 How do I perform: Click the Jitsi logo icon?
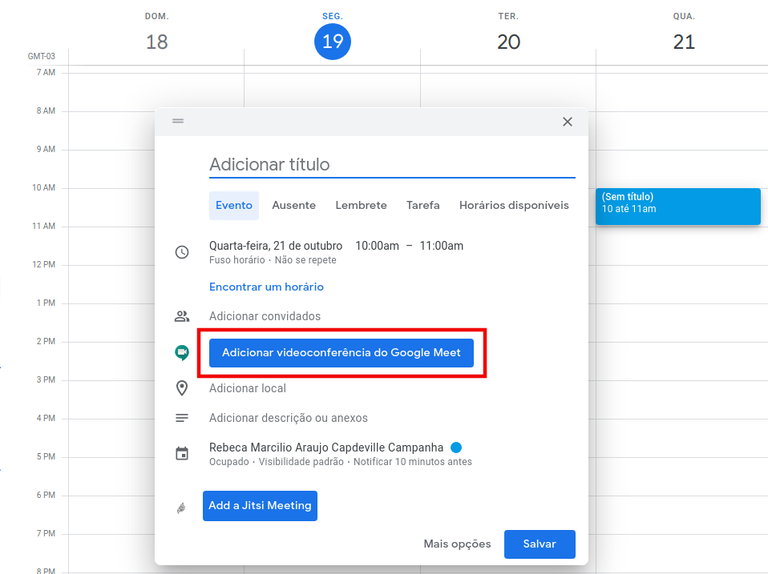(182, 507)
